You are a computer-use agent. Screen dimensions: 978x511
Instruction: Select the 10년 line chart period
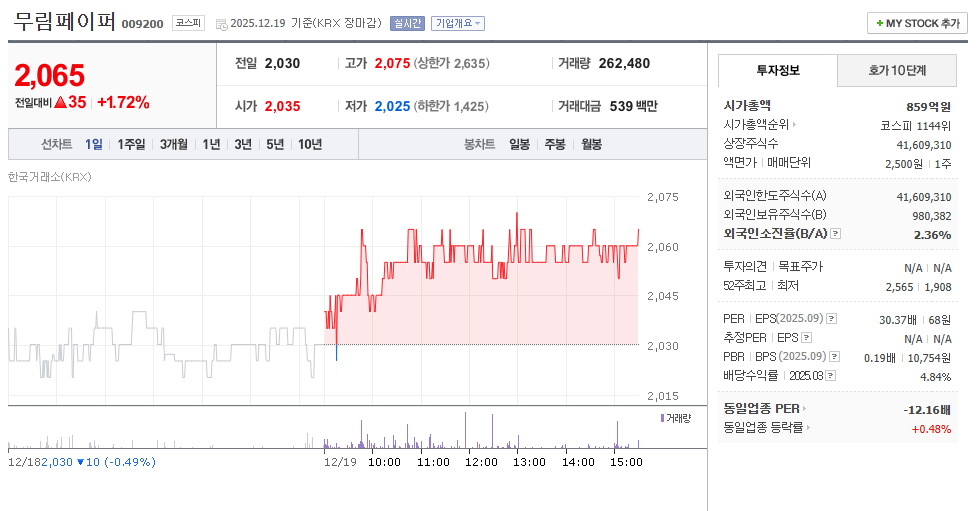coord(310,145)
